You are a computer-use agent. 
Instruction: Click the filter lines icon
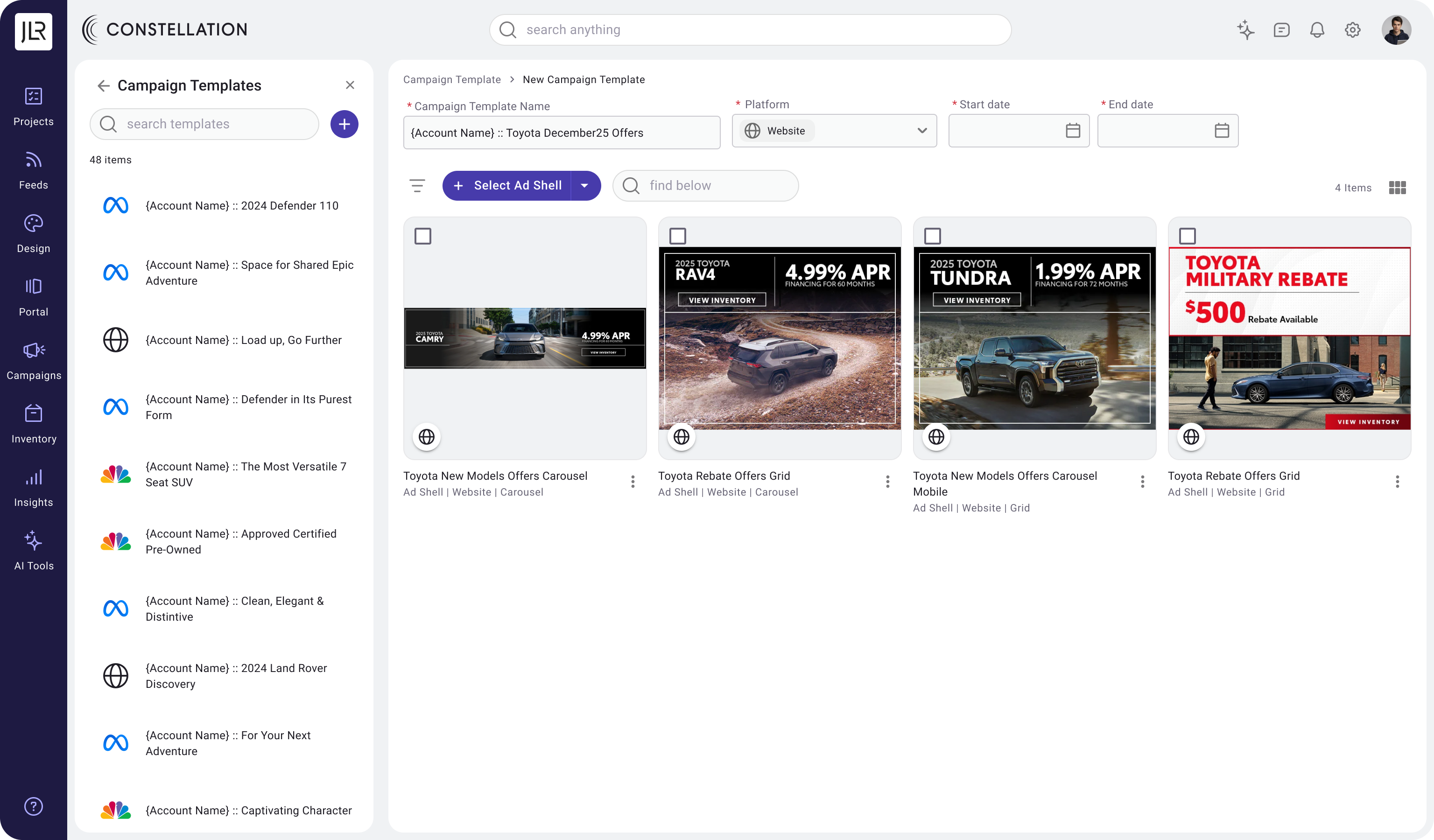pos(417,185)
